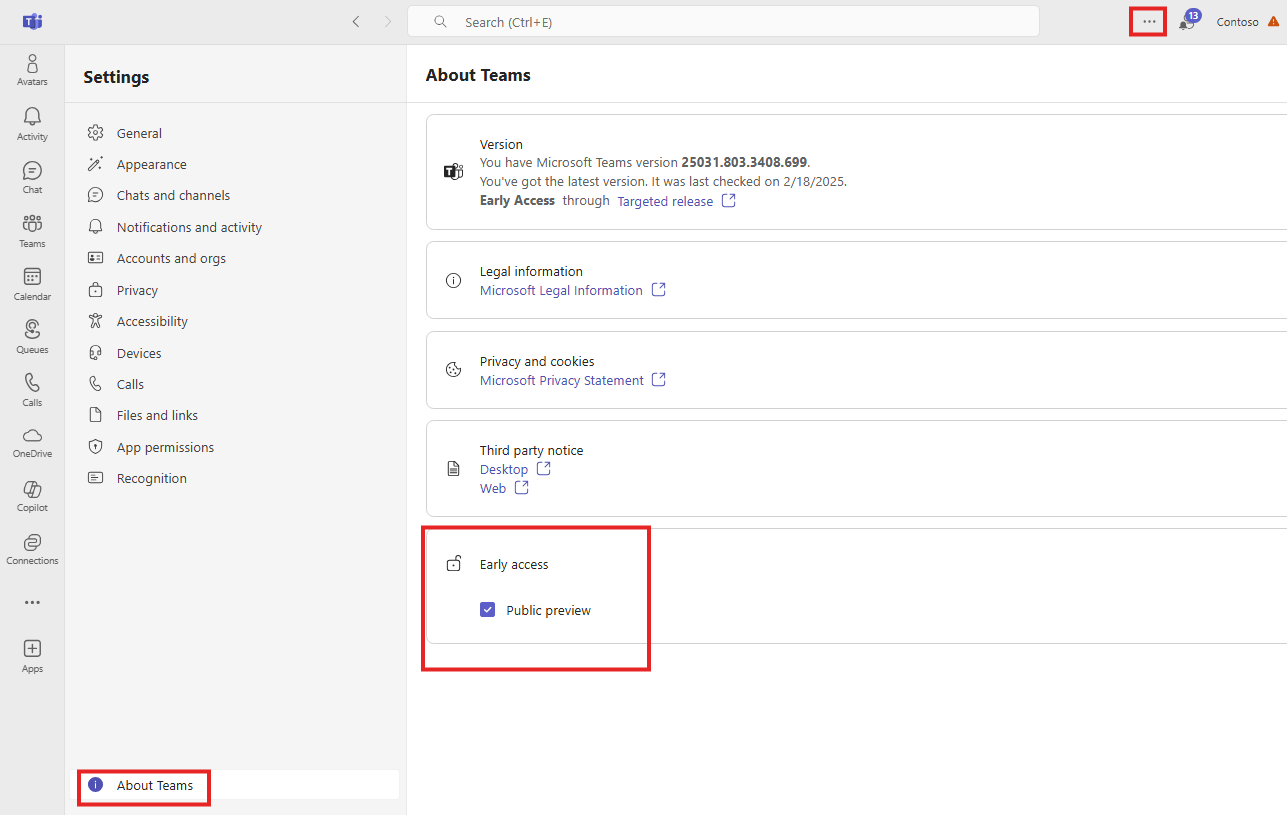Open the Microsoft Privacy Statement link
Screen dimensions: 1287x815
point(562,380)
